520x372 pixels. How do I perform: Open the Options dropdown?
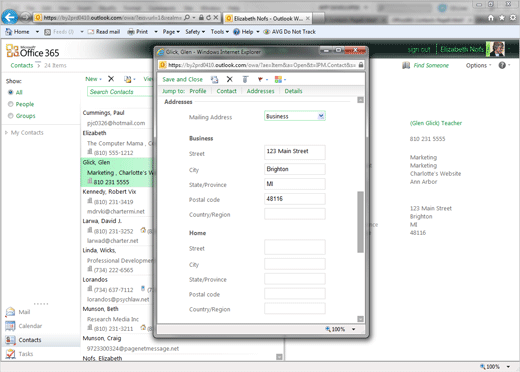coord(478,65)
